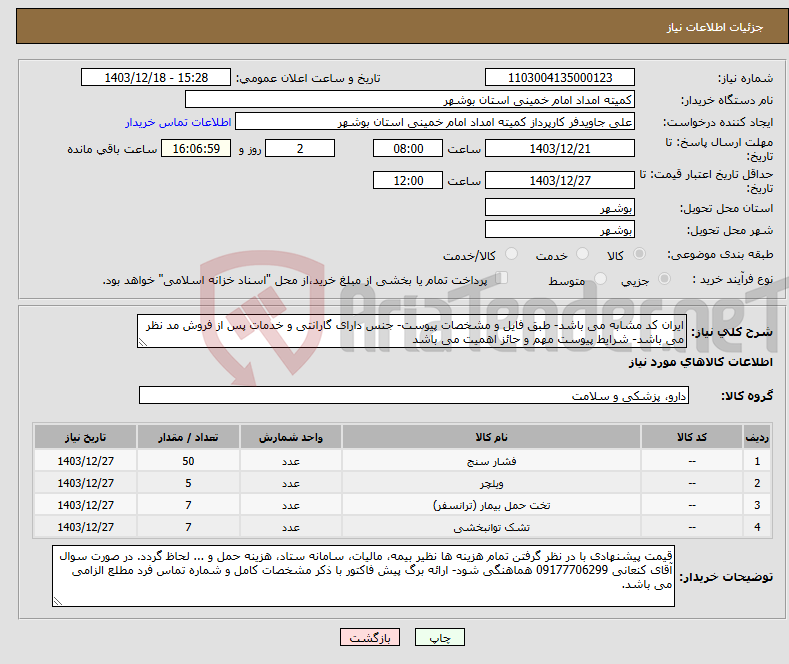The image size is (789, 664).
Task: Click row number 3 in the items table
Action: [757, 505]
